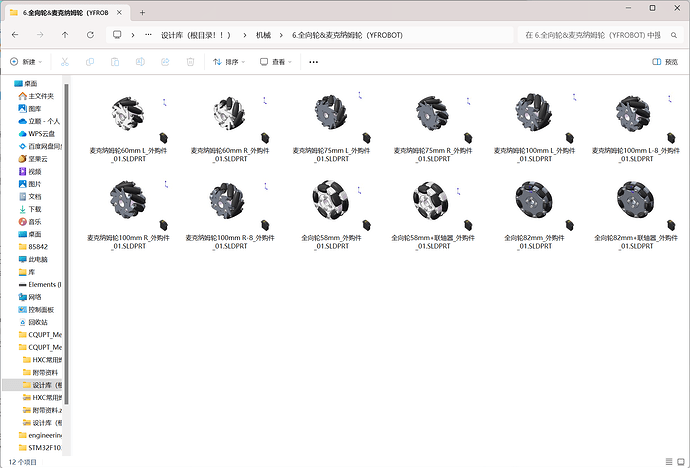
Task: Show hidden breadcrumb path ellipsis
Action: pos(148,35)
